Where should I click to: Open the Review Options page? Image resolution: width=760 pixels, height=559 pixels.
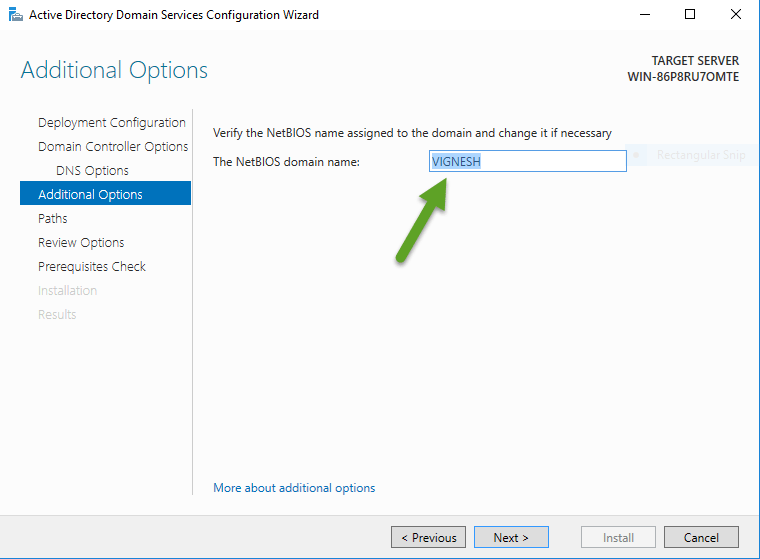[81, 243]
